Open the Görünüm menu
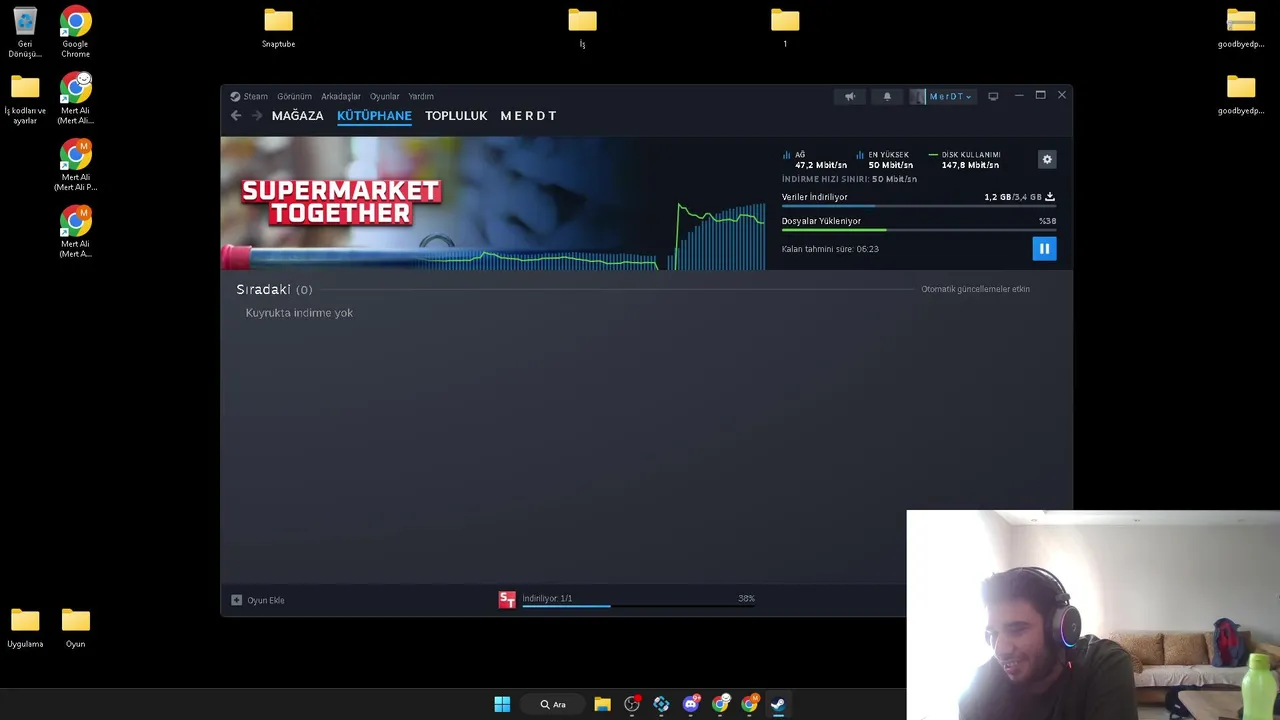Image resolution: width=1280 pixels, height=720 pixels. point(294,97)
